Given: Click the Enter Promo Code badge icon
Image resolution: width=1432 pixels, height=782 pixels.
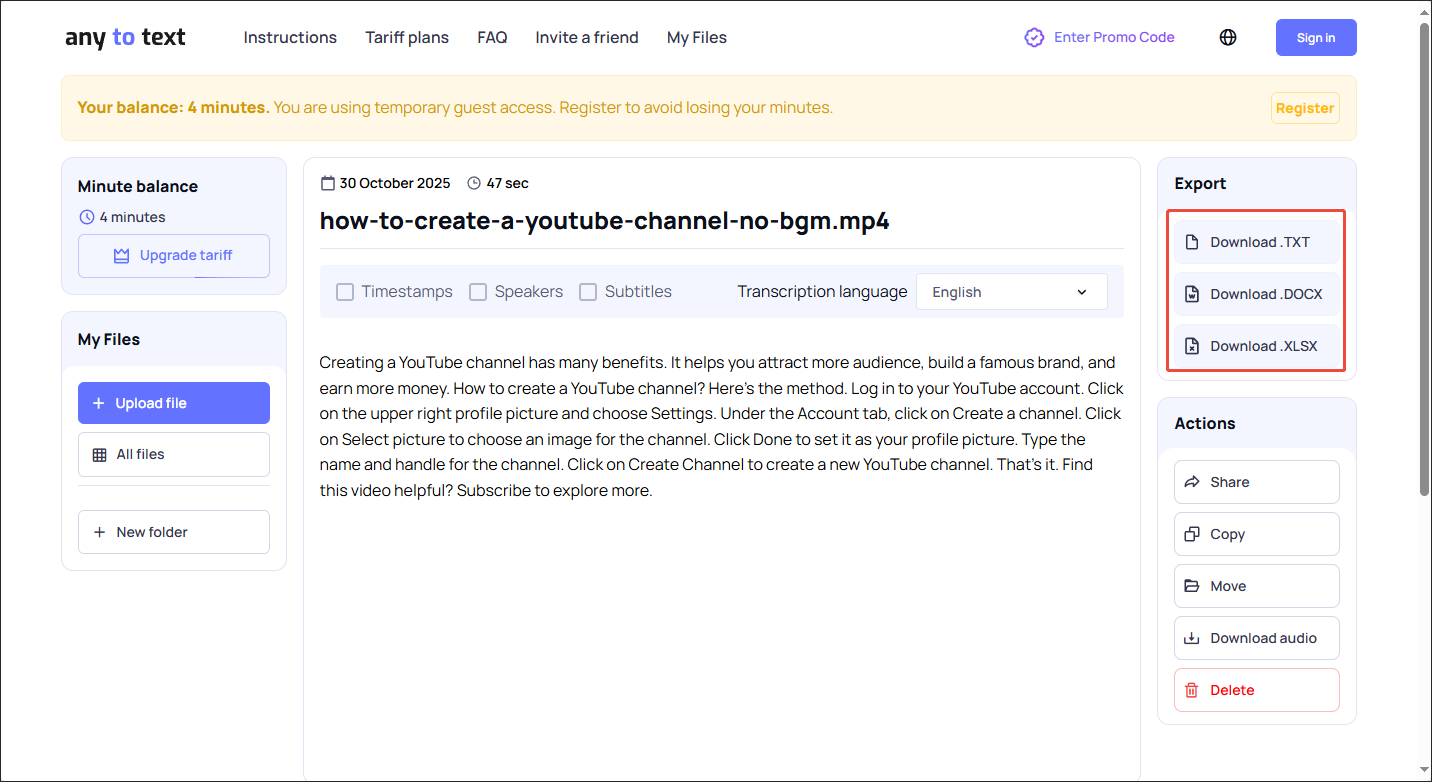Looking at the screenshot, I should point(1034,37).
